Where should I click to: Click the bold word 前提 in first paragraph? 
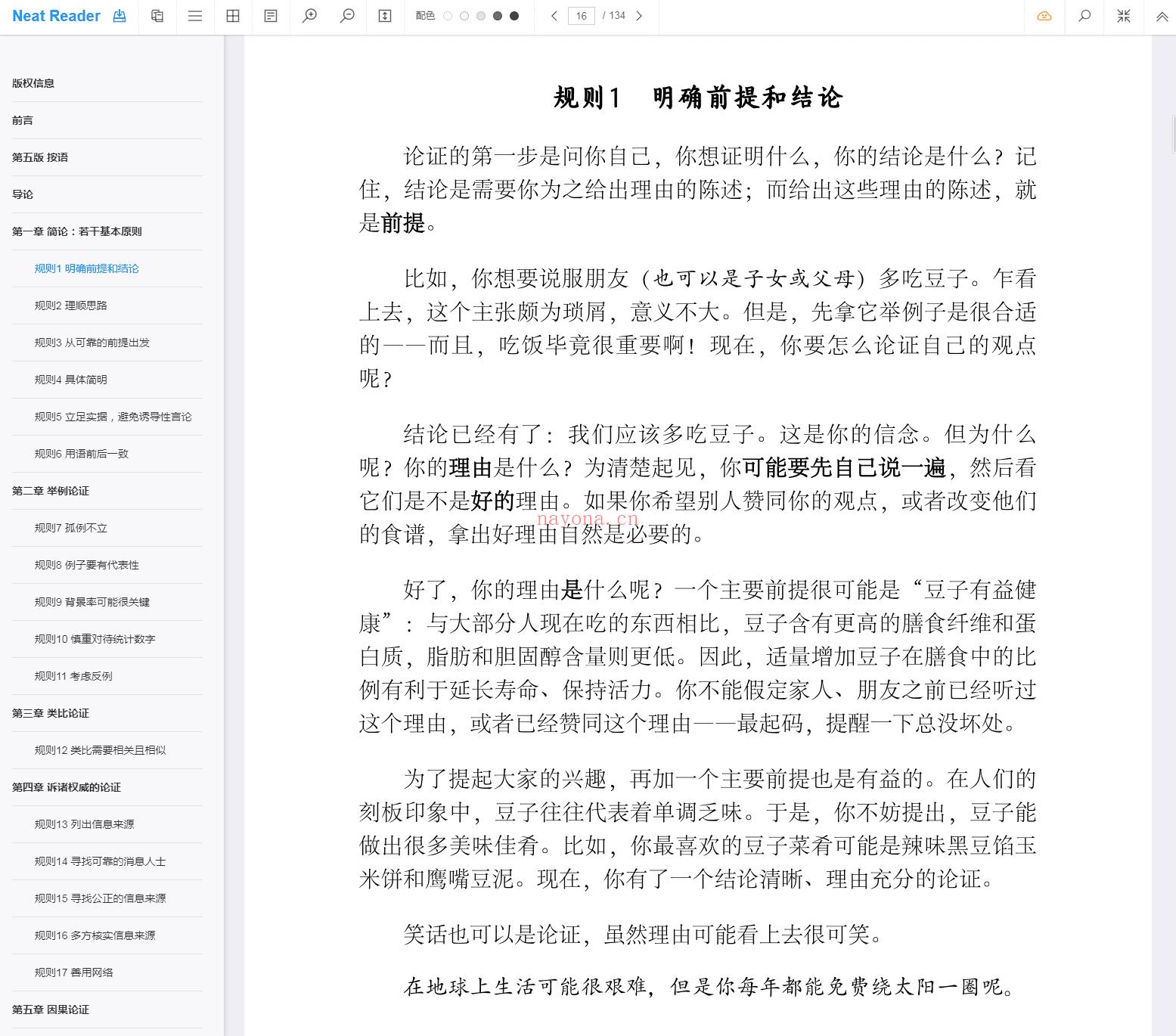click(403, 223)
